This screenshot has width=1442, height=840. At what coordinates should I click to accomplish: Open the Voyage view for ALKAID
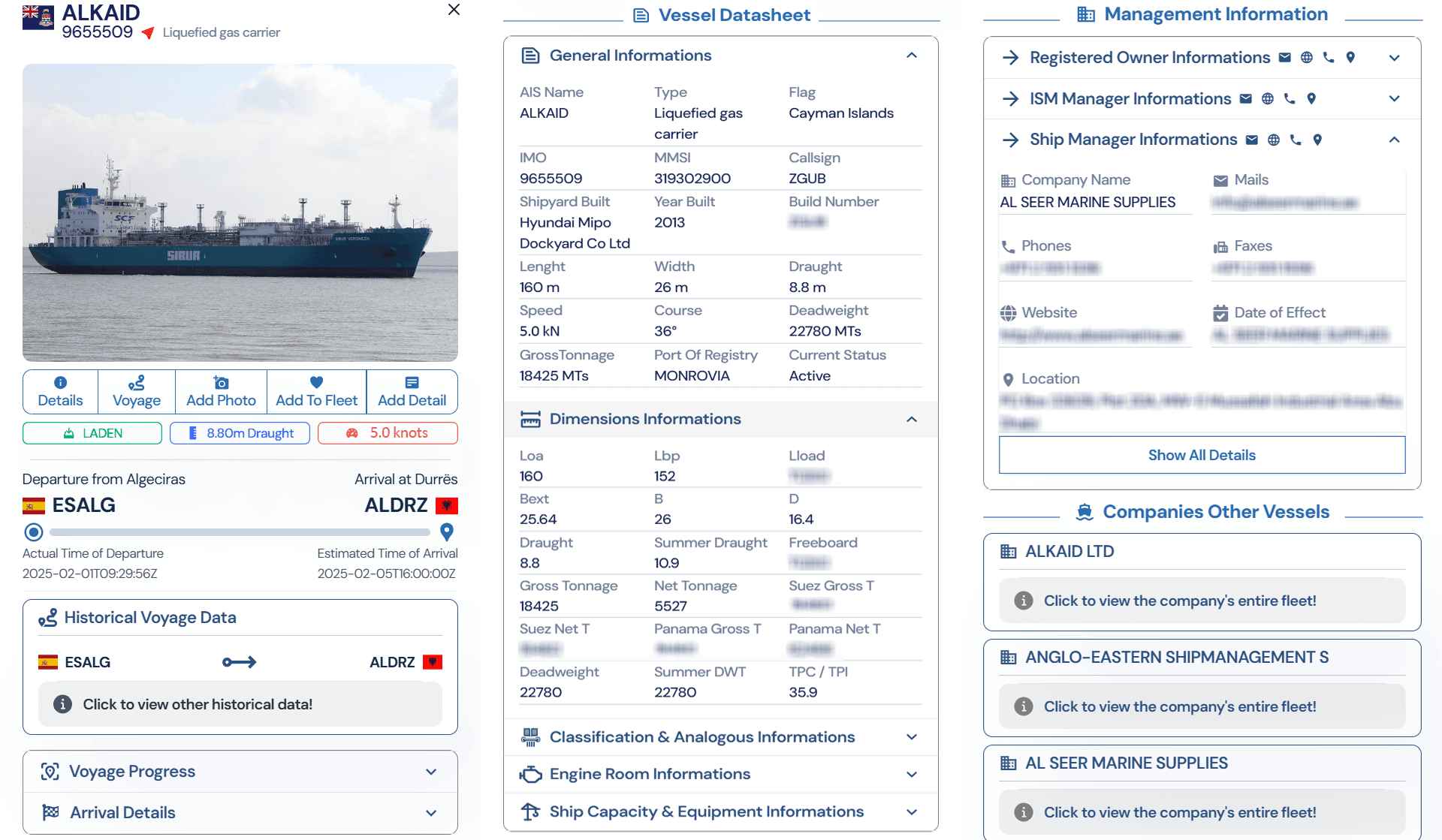[136, 391]
